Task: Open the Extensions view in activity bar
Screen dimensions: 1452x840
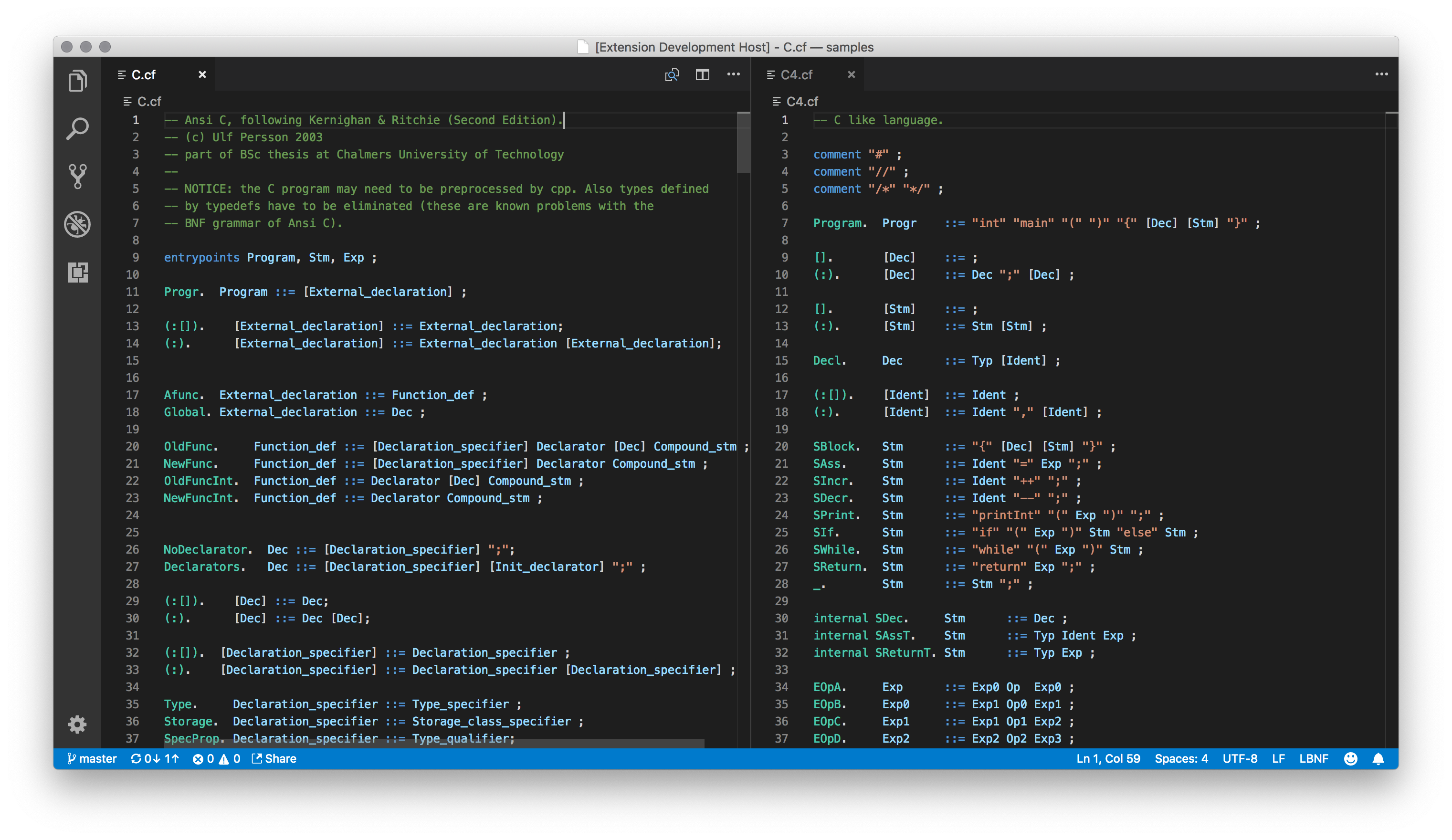Action: point(78,273)
